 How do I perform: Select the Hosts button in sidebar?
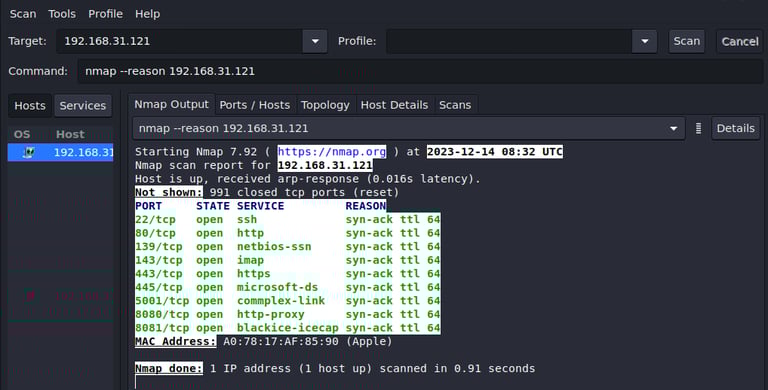click(30, 105)
